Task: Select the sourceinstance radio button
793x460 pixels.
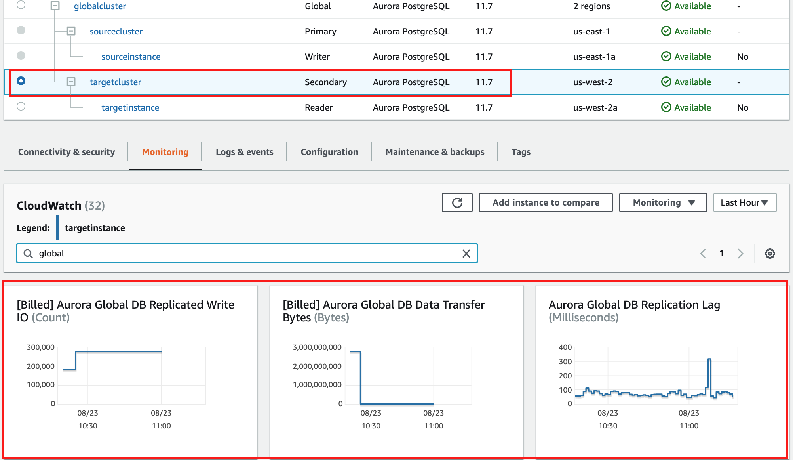Action: point(21,56)
